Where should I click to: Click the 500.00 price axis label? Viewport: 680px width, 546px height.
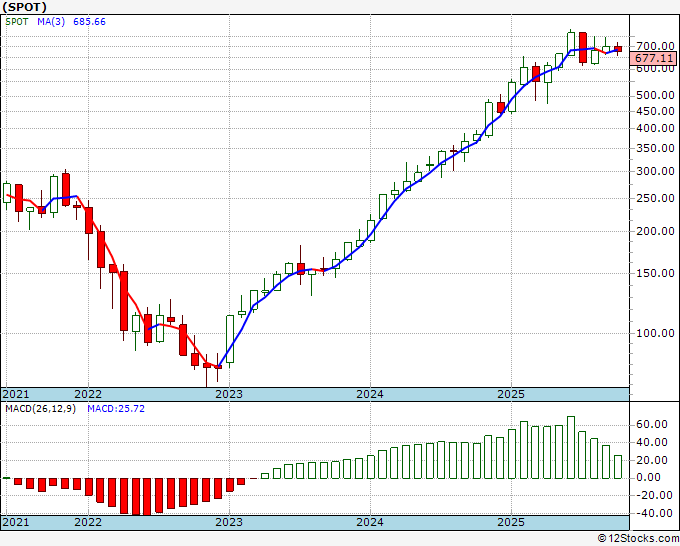[x=655, y=95]
